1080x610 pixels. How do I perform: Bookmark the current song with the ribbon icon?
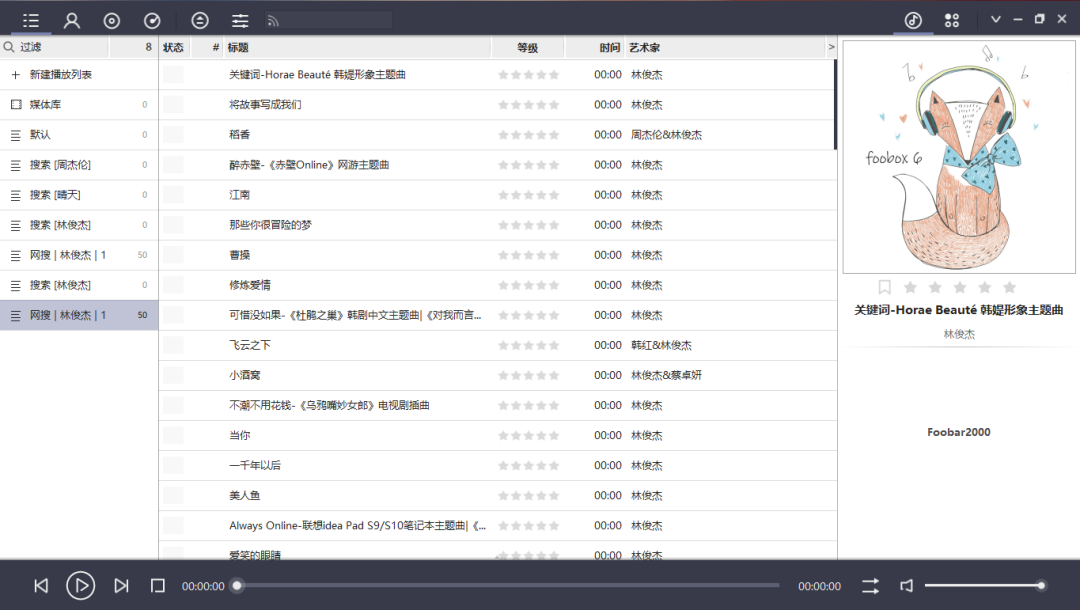click(x=884, y=286)
